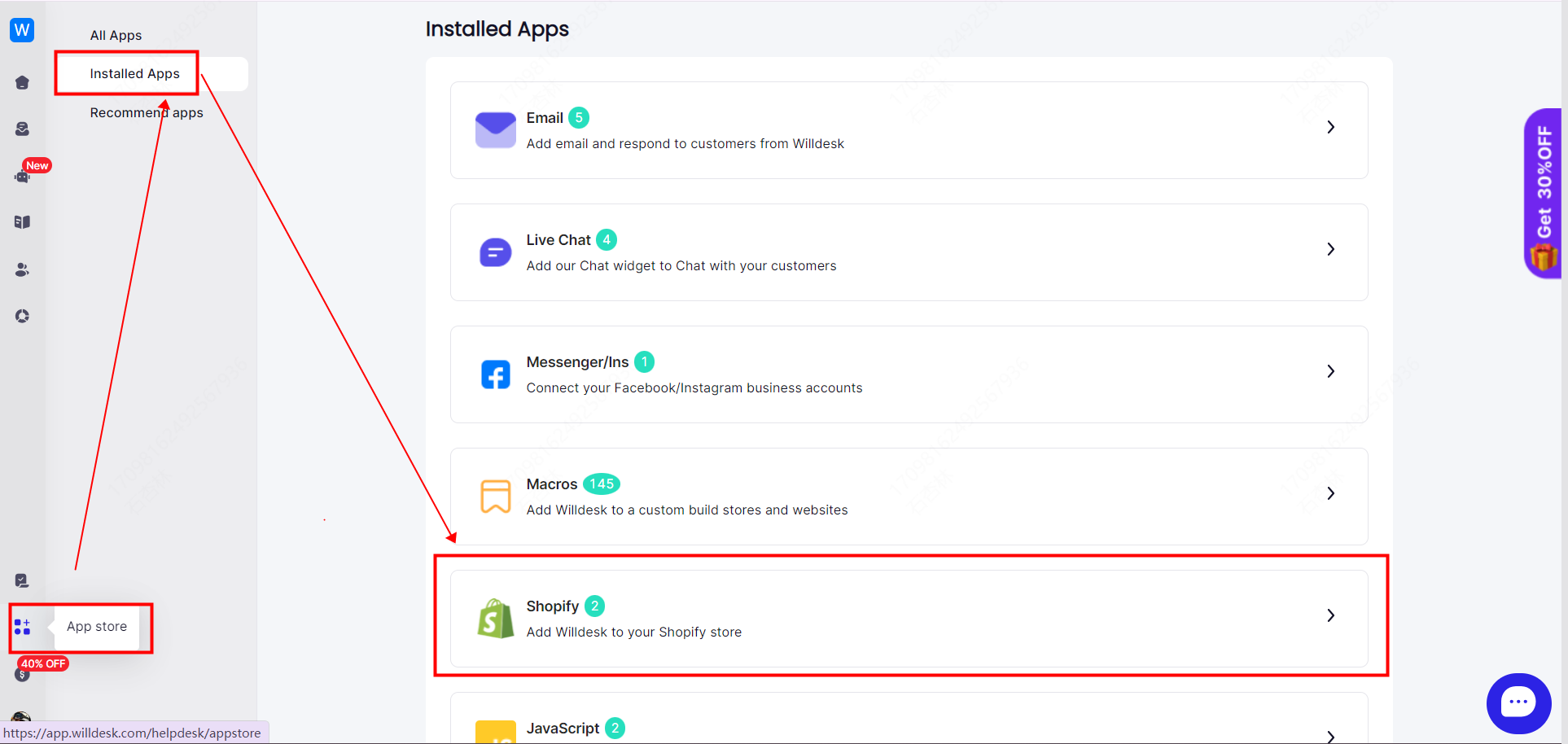Click the red New badge on chatbot icon
This screenshot has width=1568, height=744.
click(37, 165)
